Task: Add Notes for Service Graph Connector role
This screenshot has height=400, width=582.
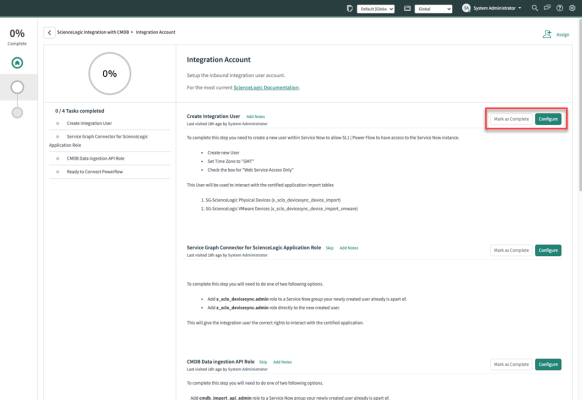Action: point(349,248)
